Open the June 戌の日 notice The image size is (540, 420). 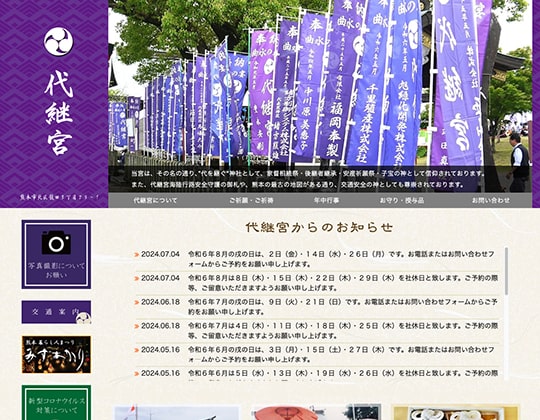(341, 354)
